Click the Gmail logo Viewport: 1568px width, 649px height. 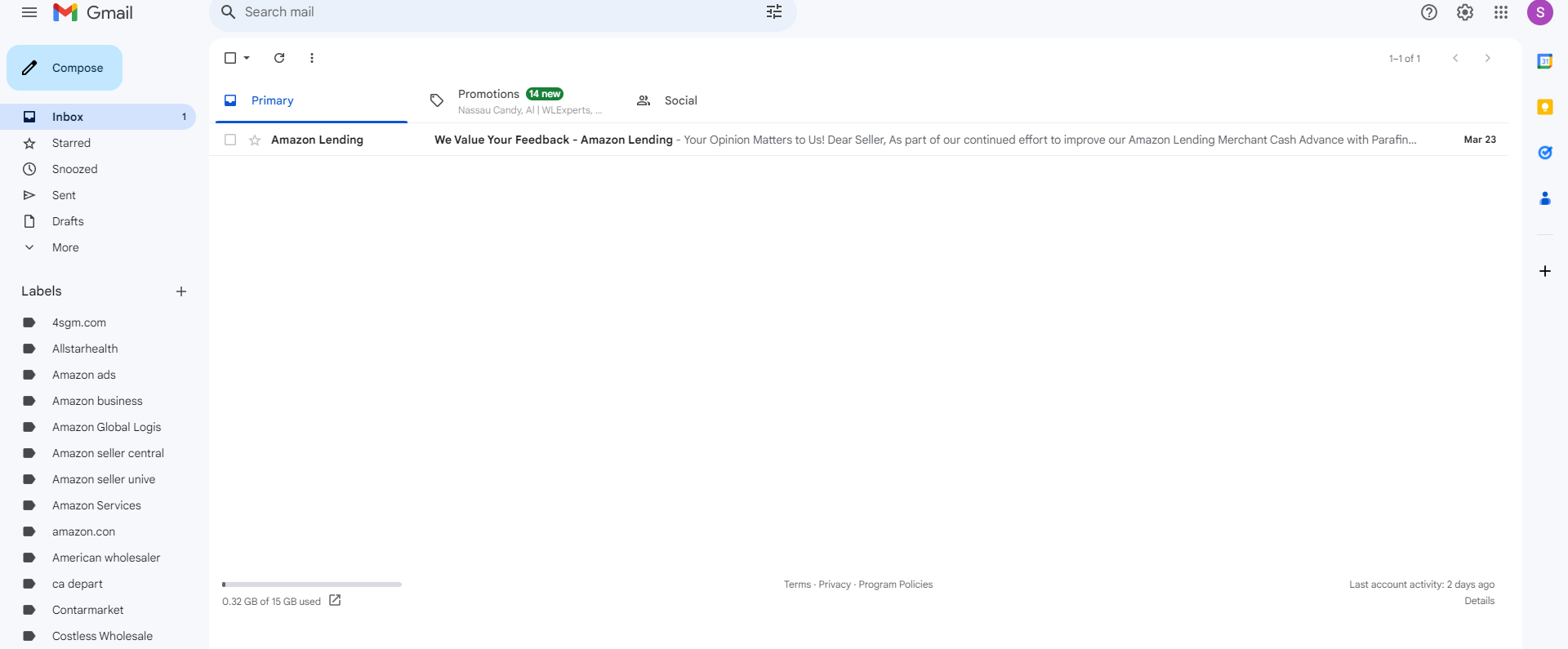(x=93, y=12)
